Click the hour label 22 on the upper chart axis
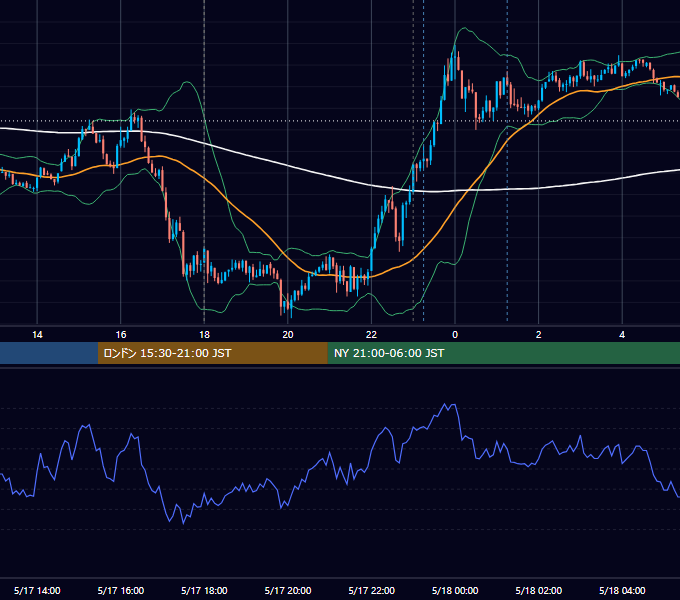Viewport: 680px width, 600px height. click(371, 335)
